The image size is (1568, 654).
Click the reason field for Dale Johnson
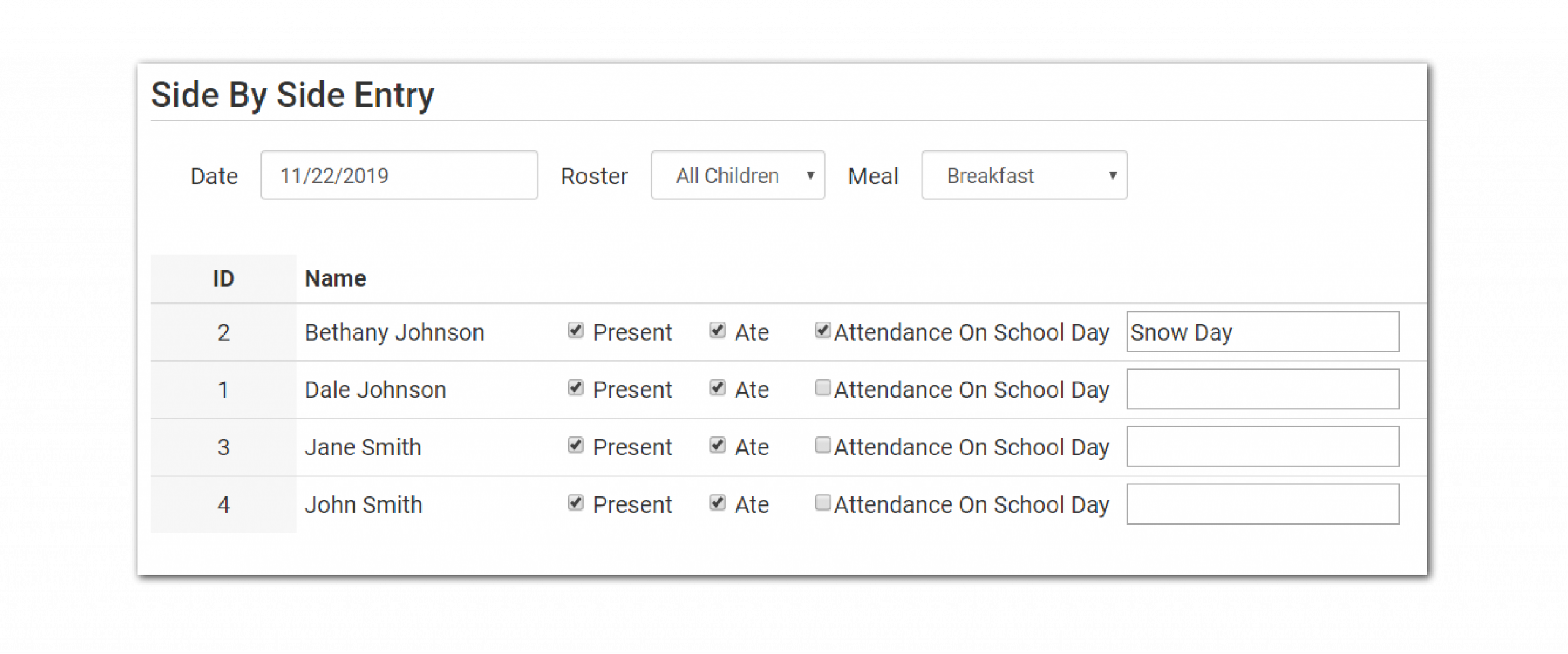1262,389
